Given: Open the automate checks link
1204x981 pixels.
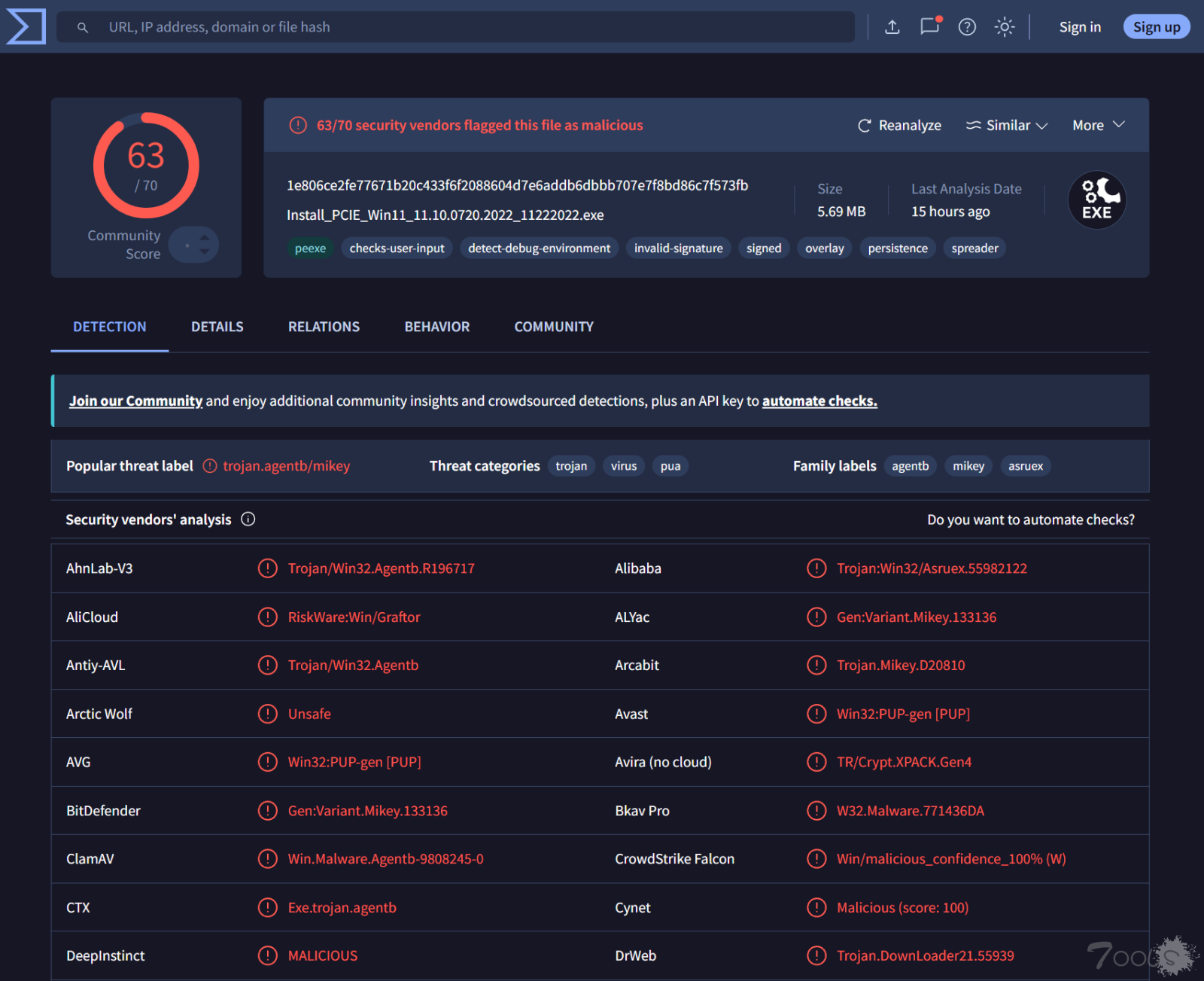Looking at the screenshot, I should (819, 401).
